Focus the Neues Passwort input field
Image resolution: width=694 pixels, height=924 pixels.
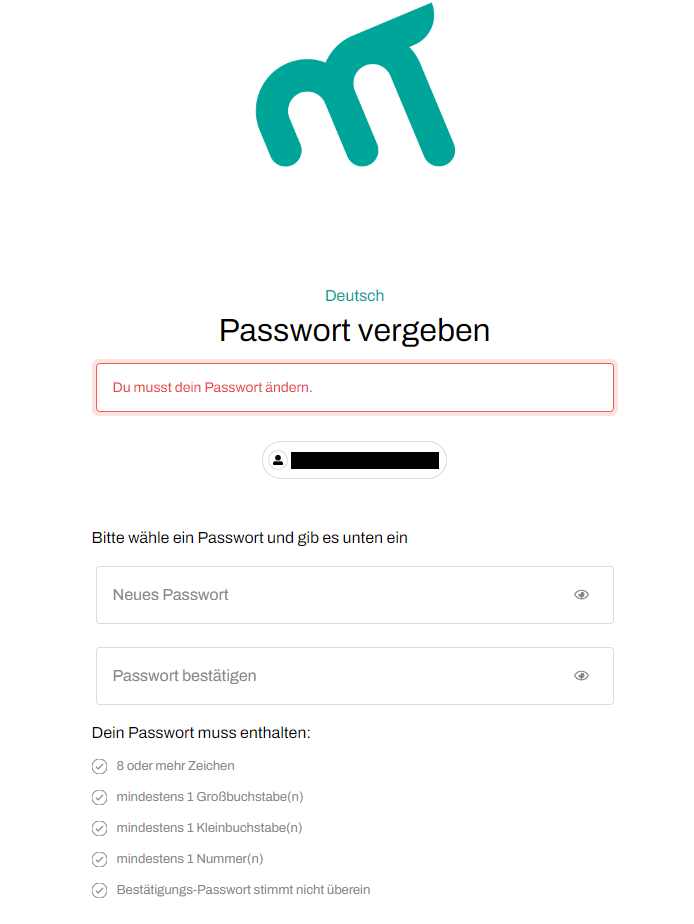tap(330, 595)
